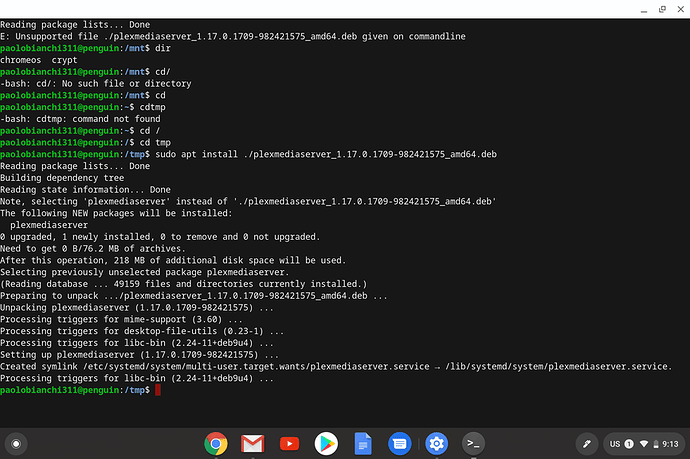The width and height of the screenshot is (690, 459).
Task: Click '(Reading database ... 49159 files' line
Action: tap(184, 284)
